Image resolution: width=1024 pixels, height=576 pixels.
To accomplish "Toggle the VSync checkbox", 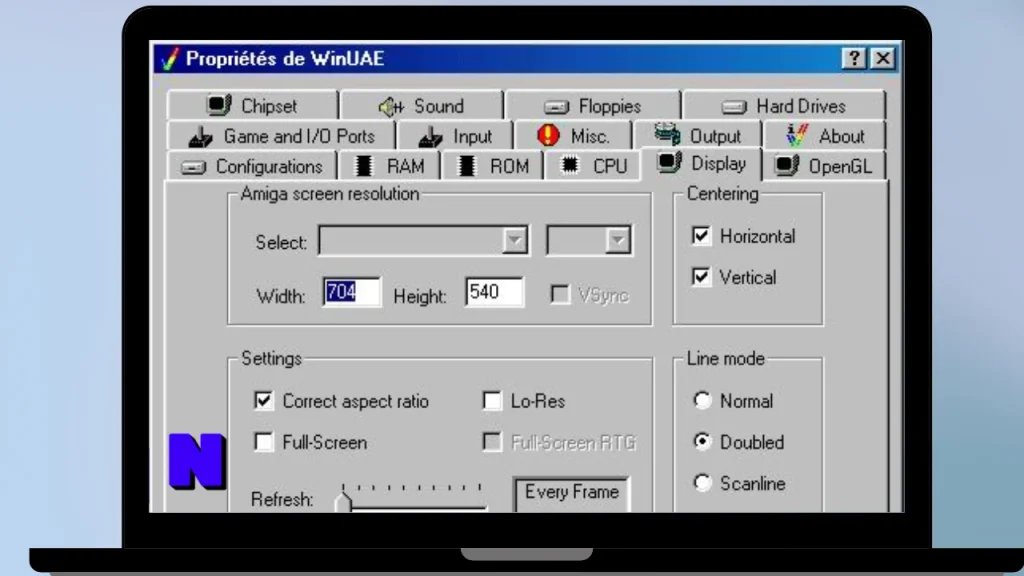I will (560, 295).
